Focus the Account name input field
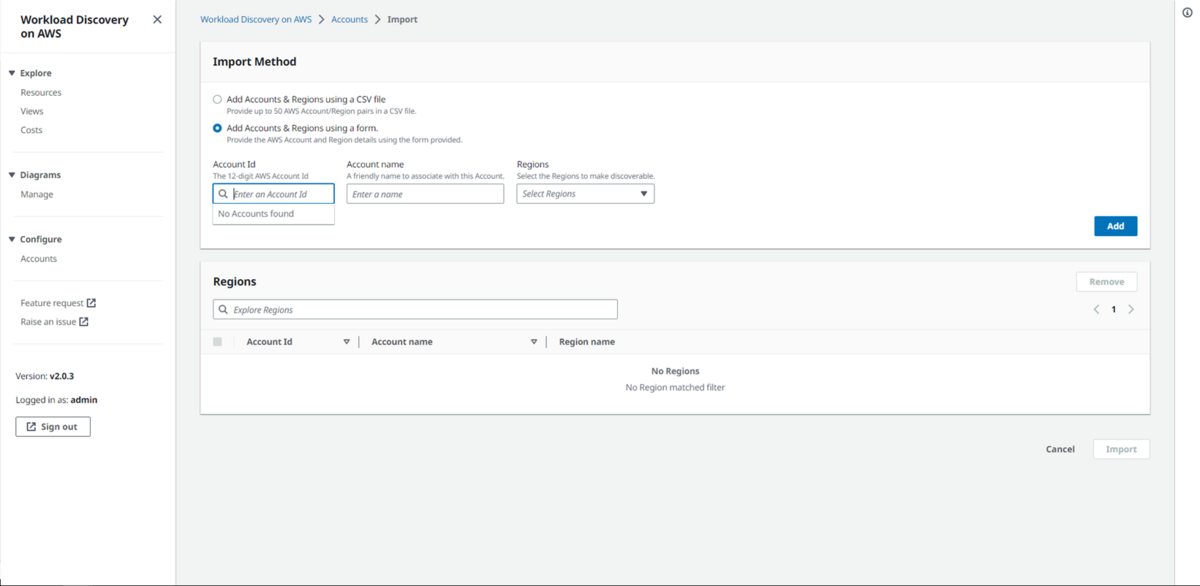This screenshot has height=586, width=1200. (x=425, y=194)
